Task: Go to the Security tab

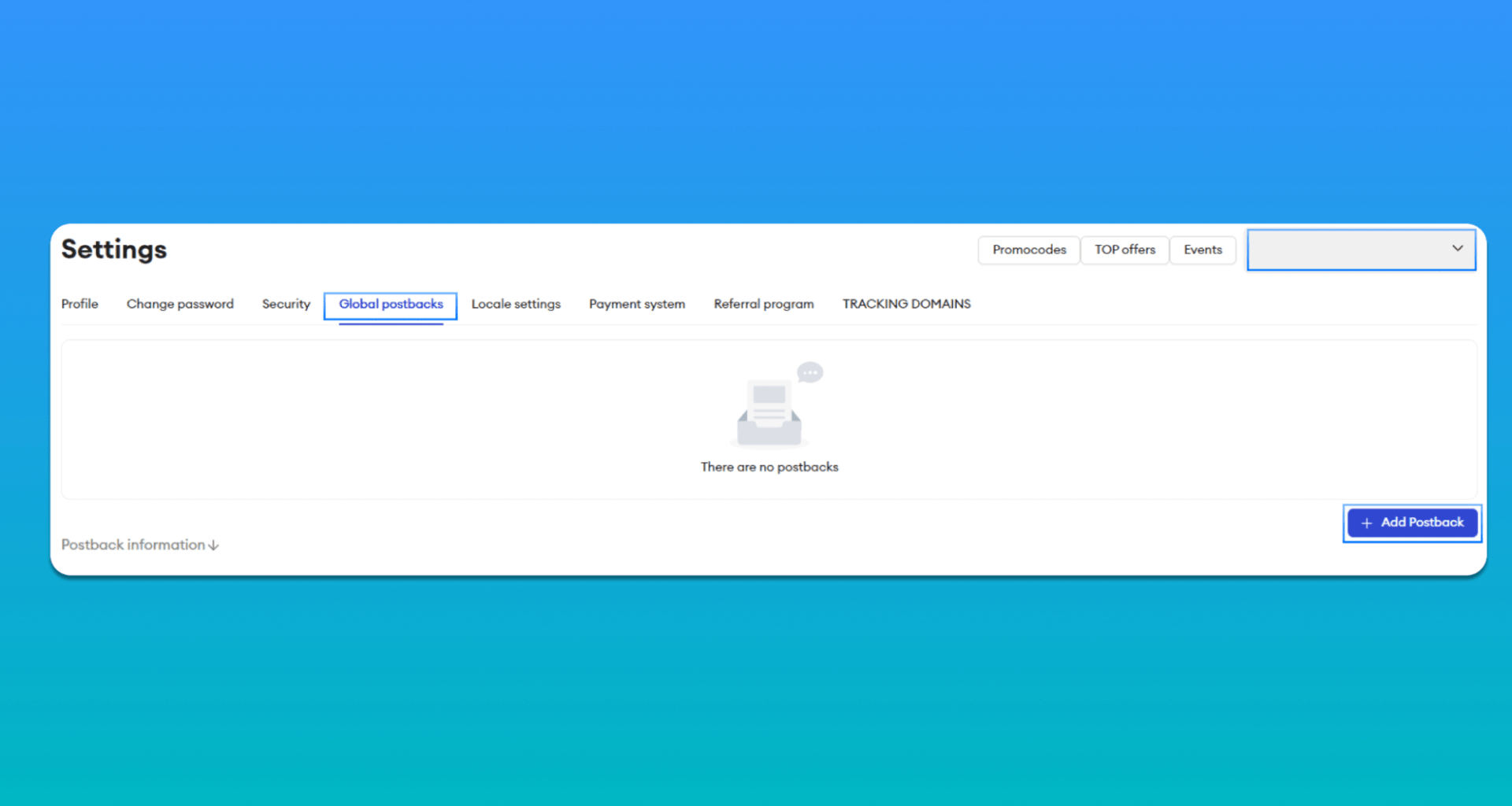Action: (286, 304)
